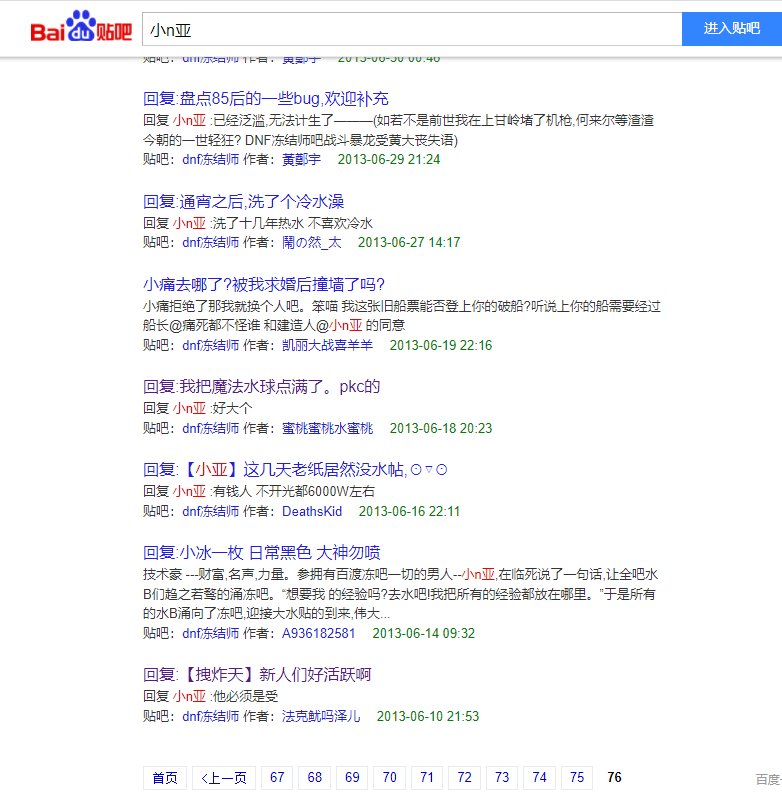Open author profile 法克鱿吗泽儿
The image size is (782, 806).
321,716
